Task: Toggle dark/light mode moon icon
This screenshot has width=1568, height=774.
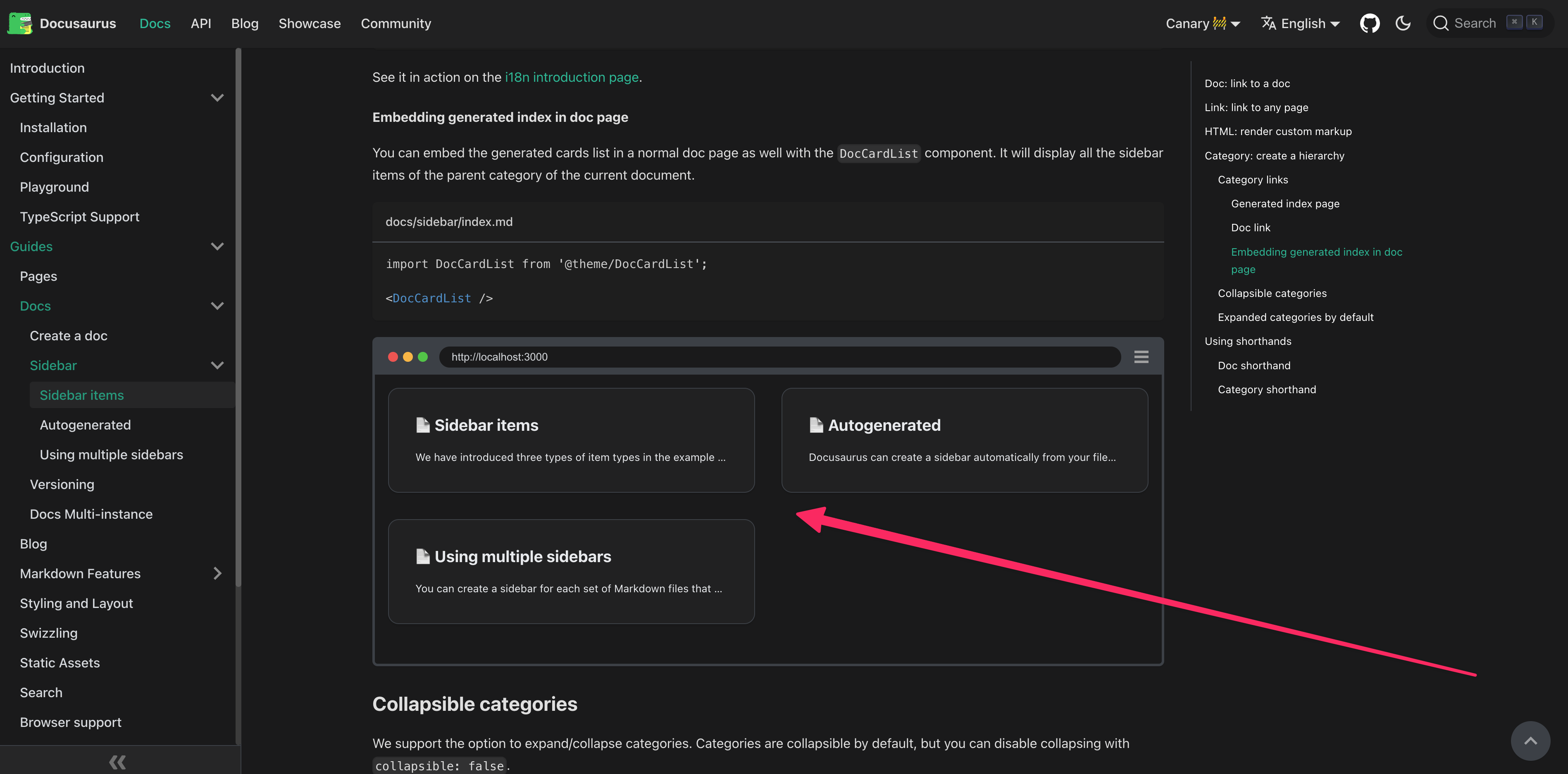Action: [1403, 23]
